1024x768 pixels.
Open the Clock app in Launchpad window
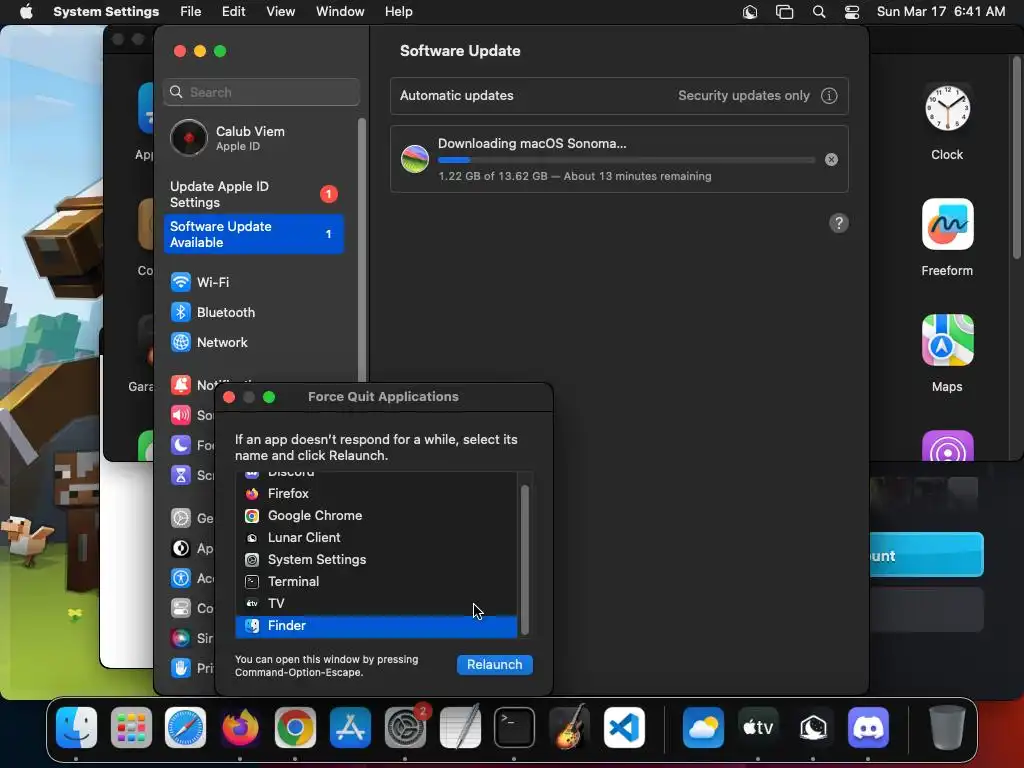(947, 108)
